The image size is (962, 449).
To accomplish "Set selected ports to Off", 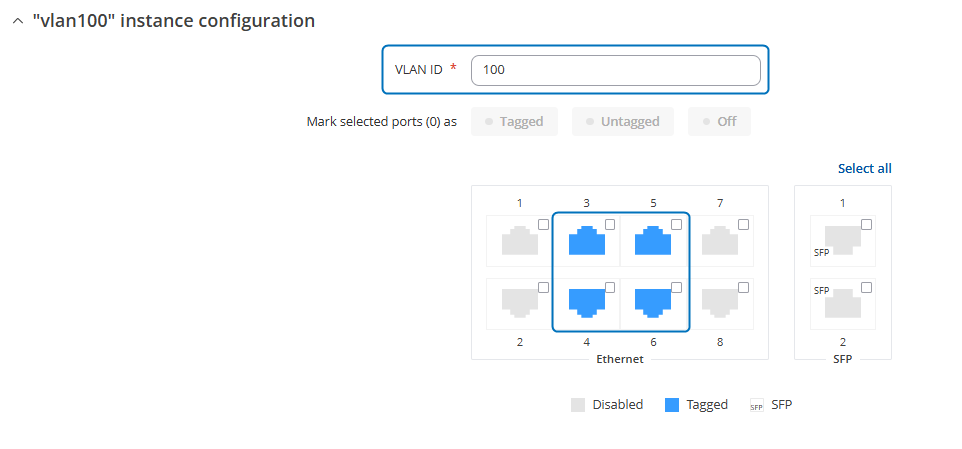I will (x=719, y=121).
